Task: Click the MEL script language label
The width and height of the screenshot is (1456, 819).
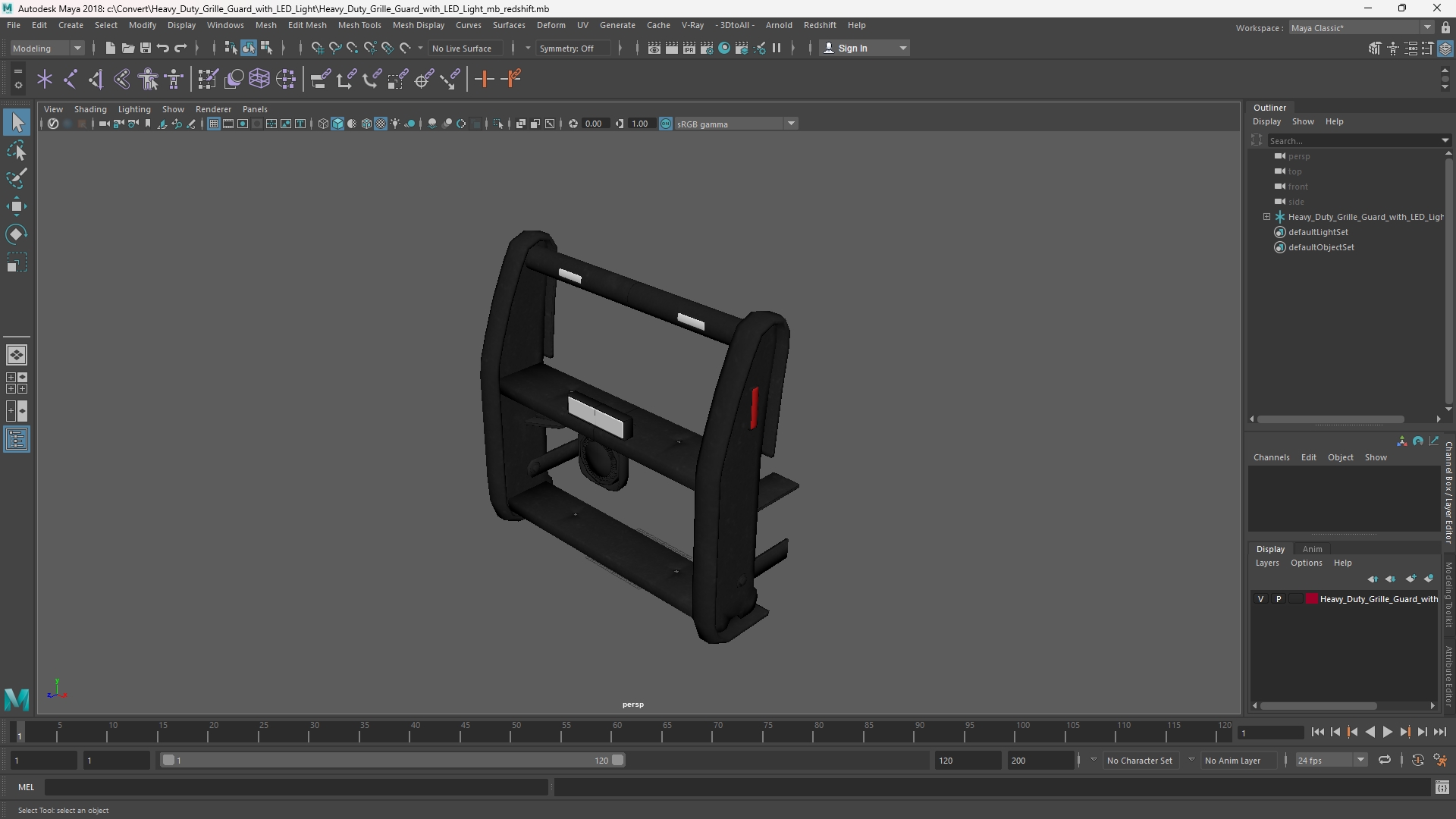Action: 27,787
